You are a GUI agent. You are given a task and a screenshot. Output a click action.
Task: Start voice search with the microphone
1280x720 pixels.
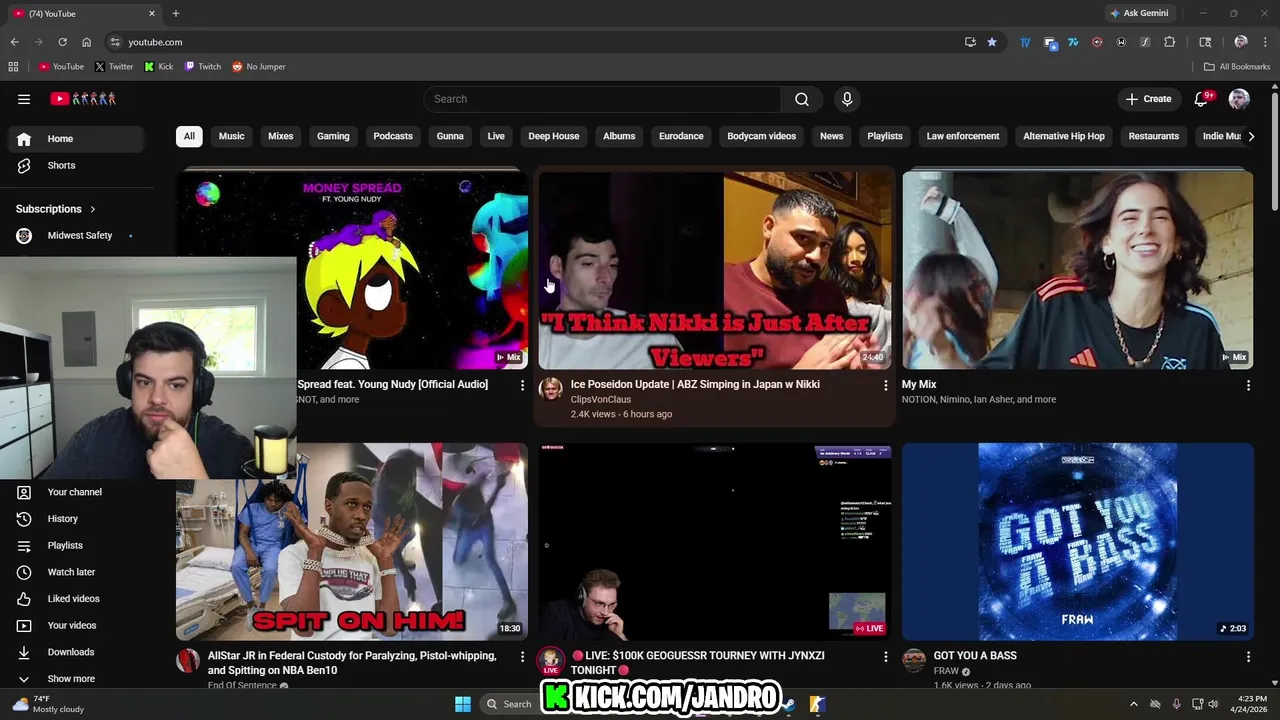tap(847, 99)
